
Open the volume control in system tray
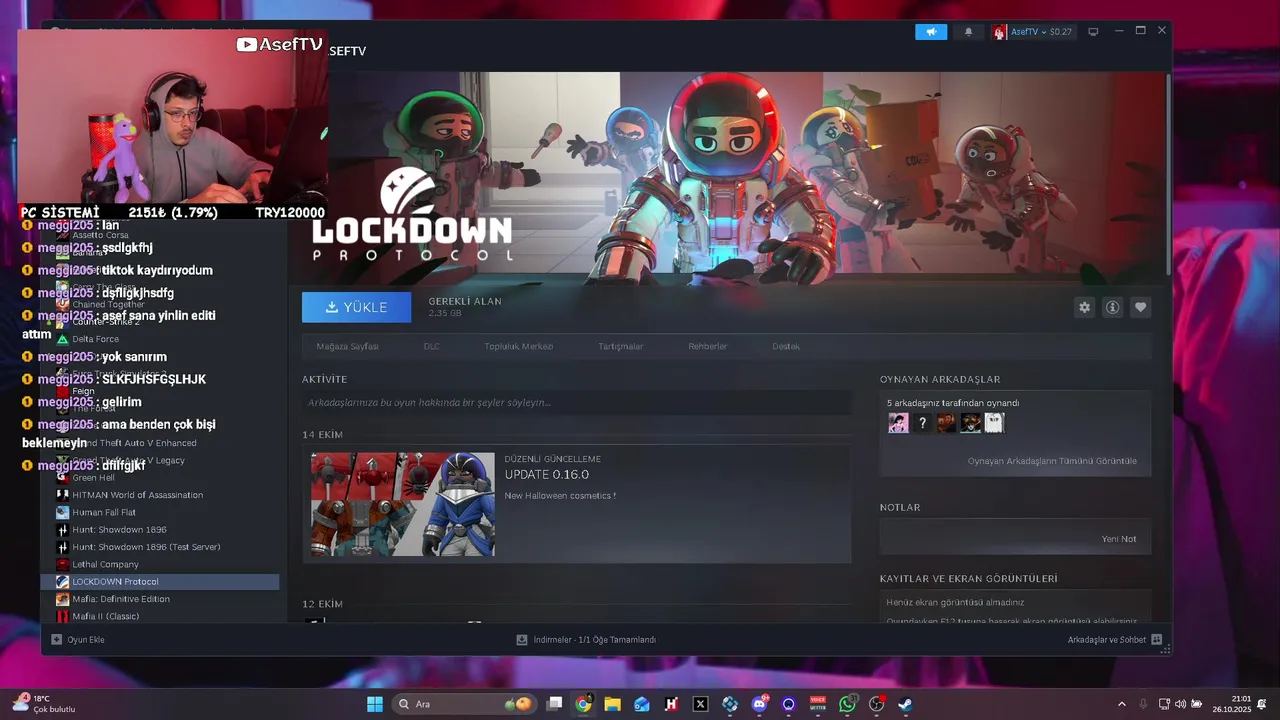(1180, 704)
